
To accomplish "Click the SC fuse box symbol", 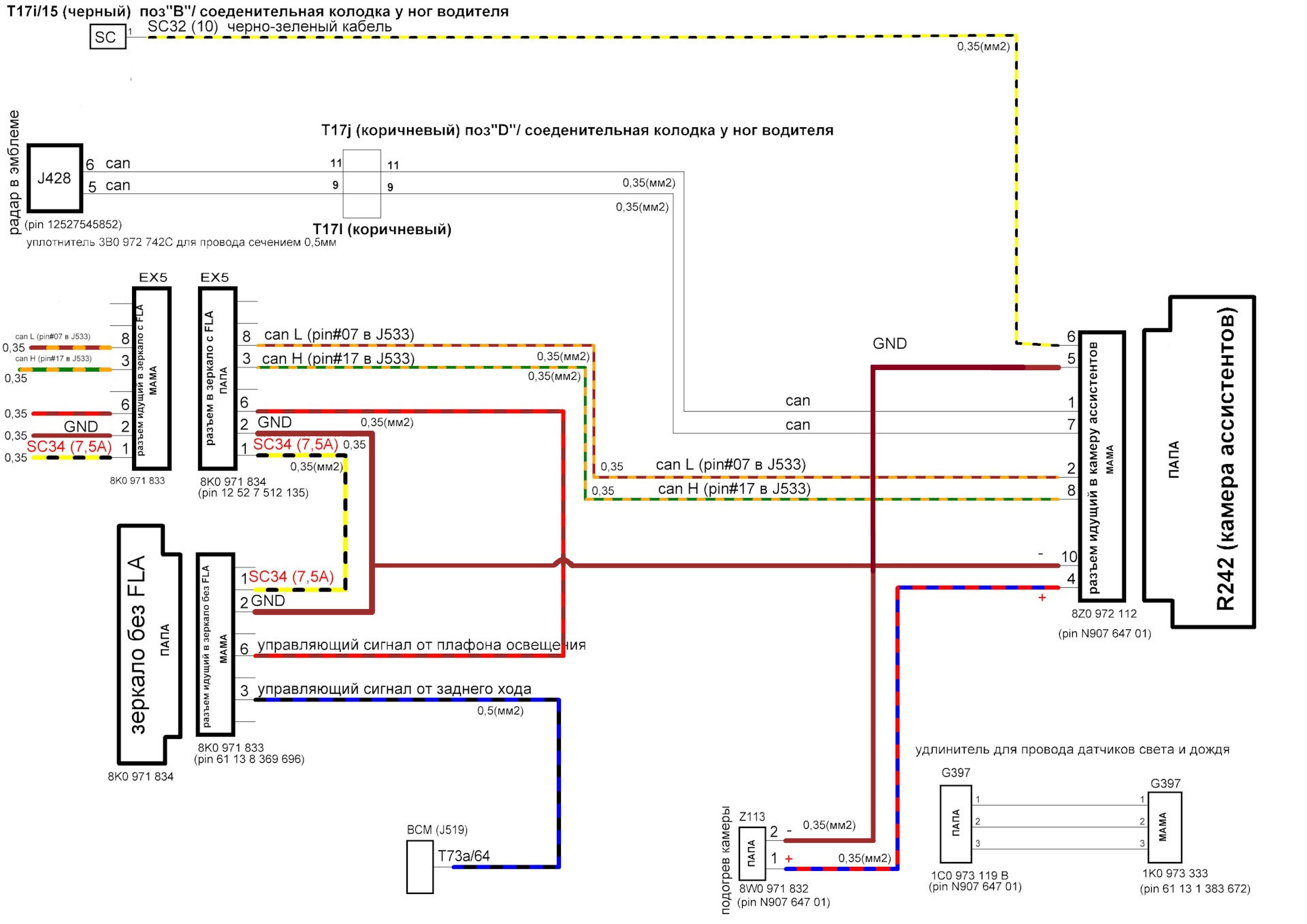I will (108, 37).
